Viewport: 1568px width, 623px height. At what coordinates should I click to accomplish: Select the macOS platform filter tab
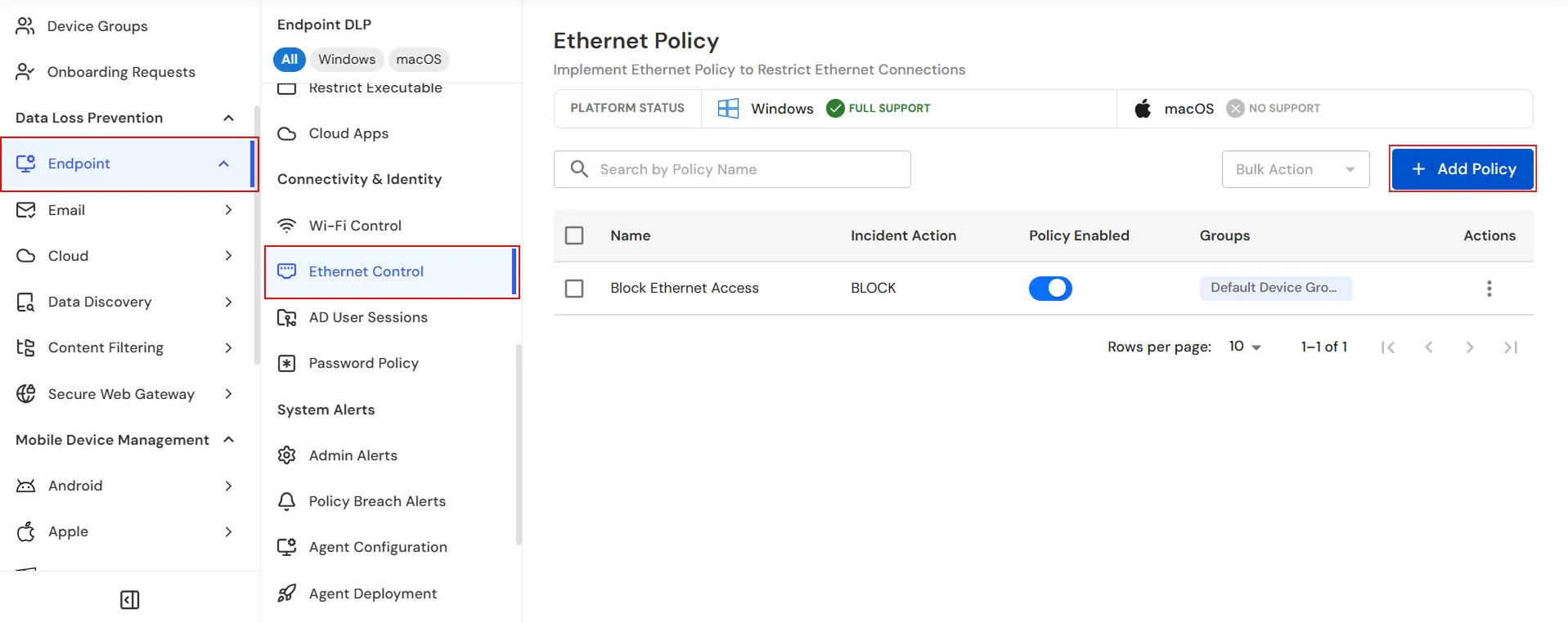419,60
